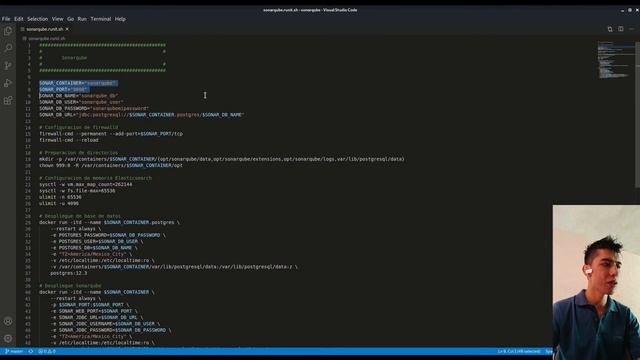Image resolution: width=640 pixels, height=360 pixels.
Task: Click the docker run line for $SONAR_CONTAINER.postgres
Action: pyautogui.click(x=109, y=222)
